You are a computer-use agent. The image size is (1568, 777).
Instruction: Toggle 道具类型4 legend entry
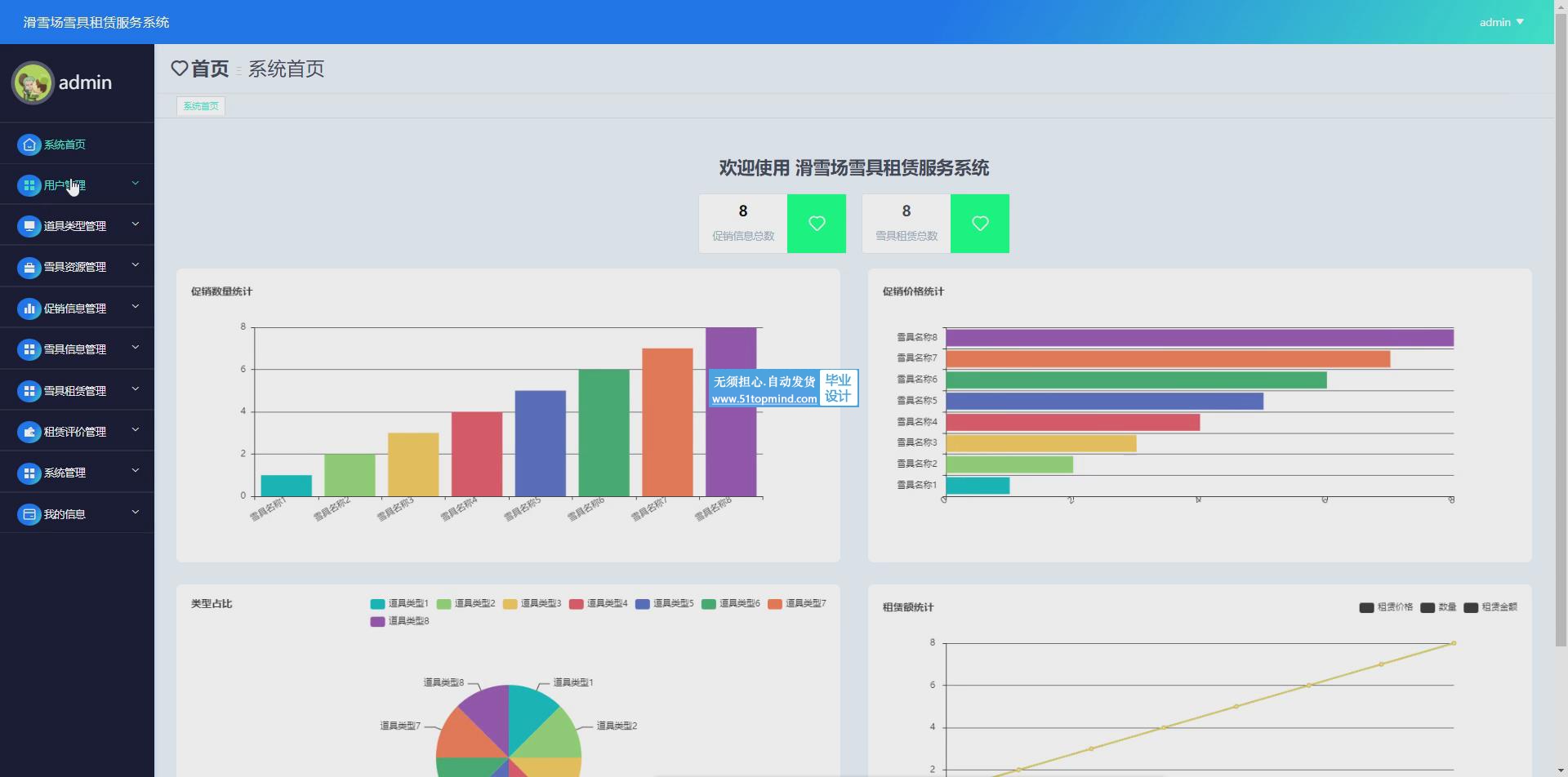pyautogui.click(x=598, y=604)
